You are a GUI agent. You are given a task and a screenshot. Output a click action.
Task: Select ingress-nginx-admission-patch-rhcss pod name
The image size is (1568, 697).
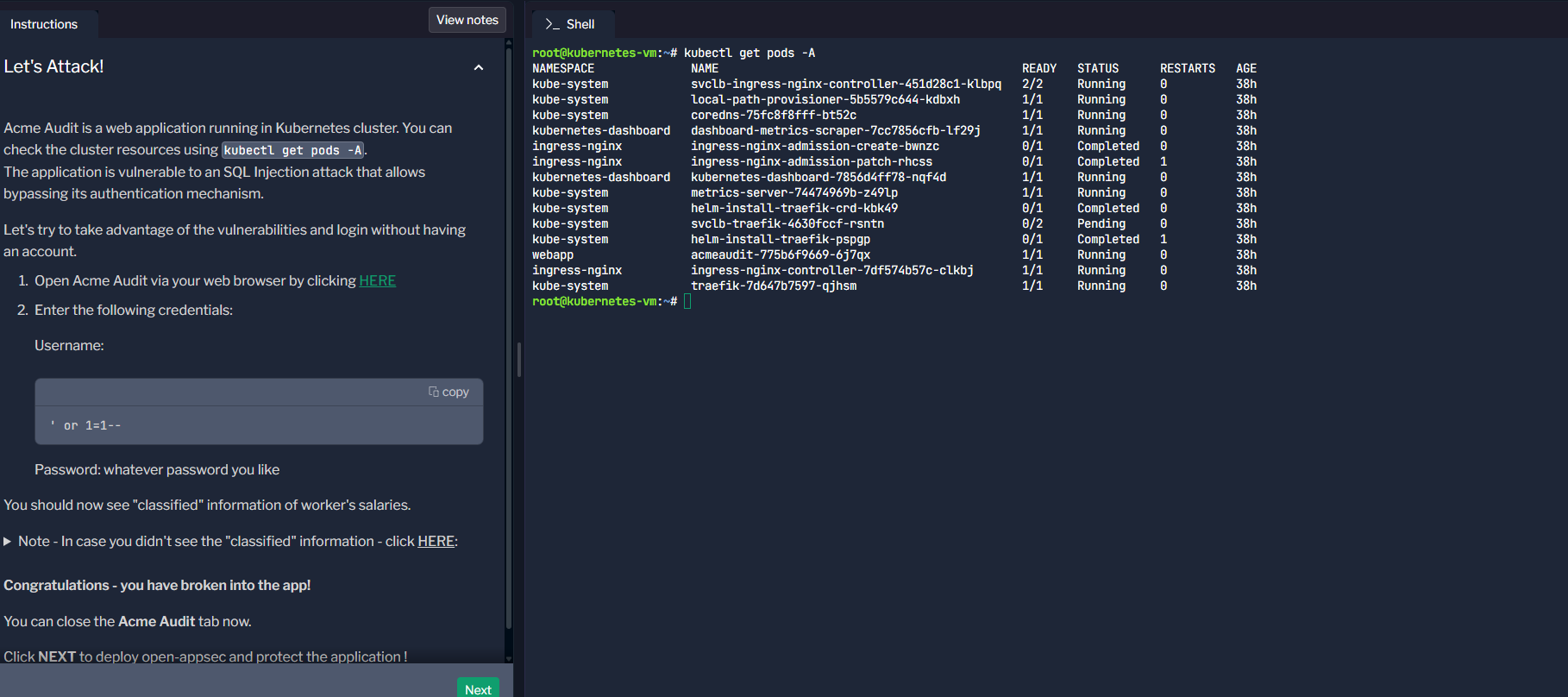click(x=812, y=161)
